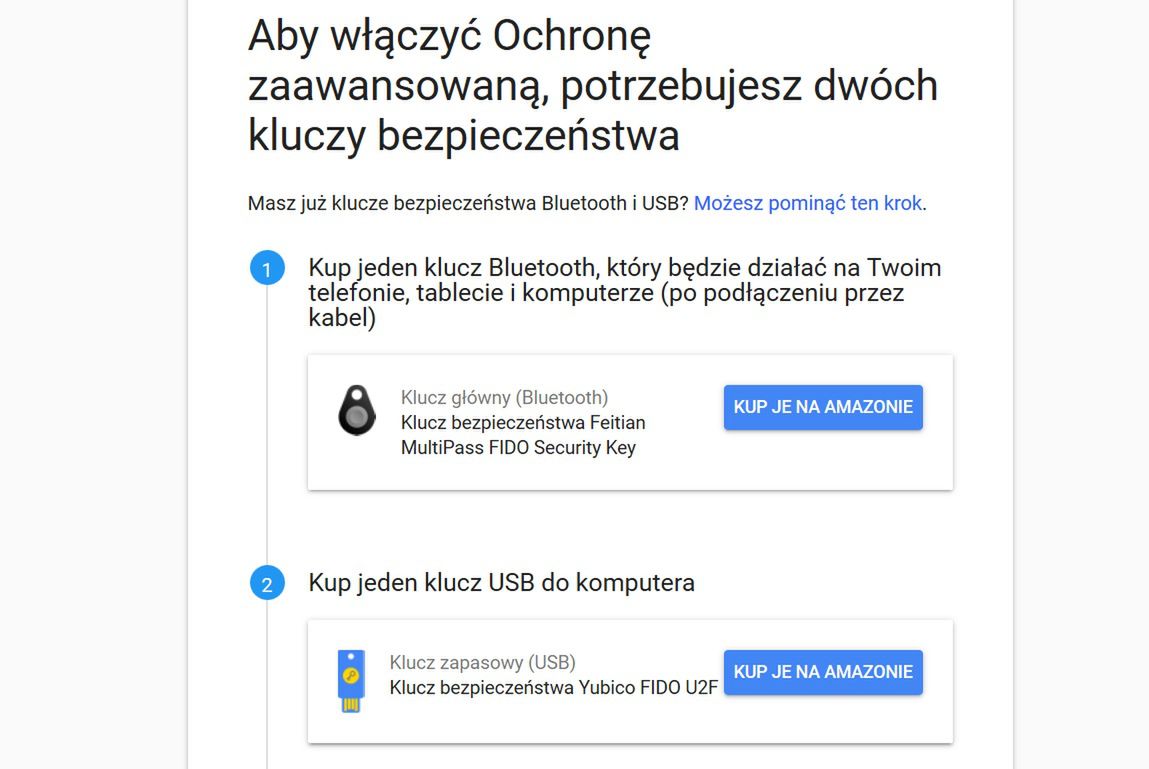
Task: Click the gray margin left of the page
Action: (x=92, y=400)
